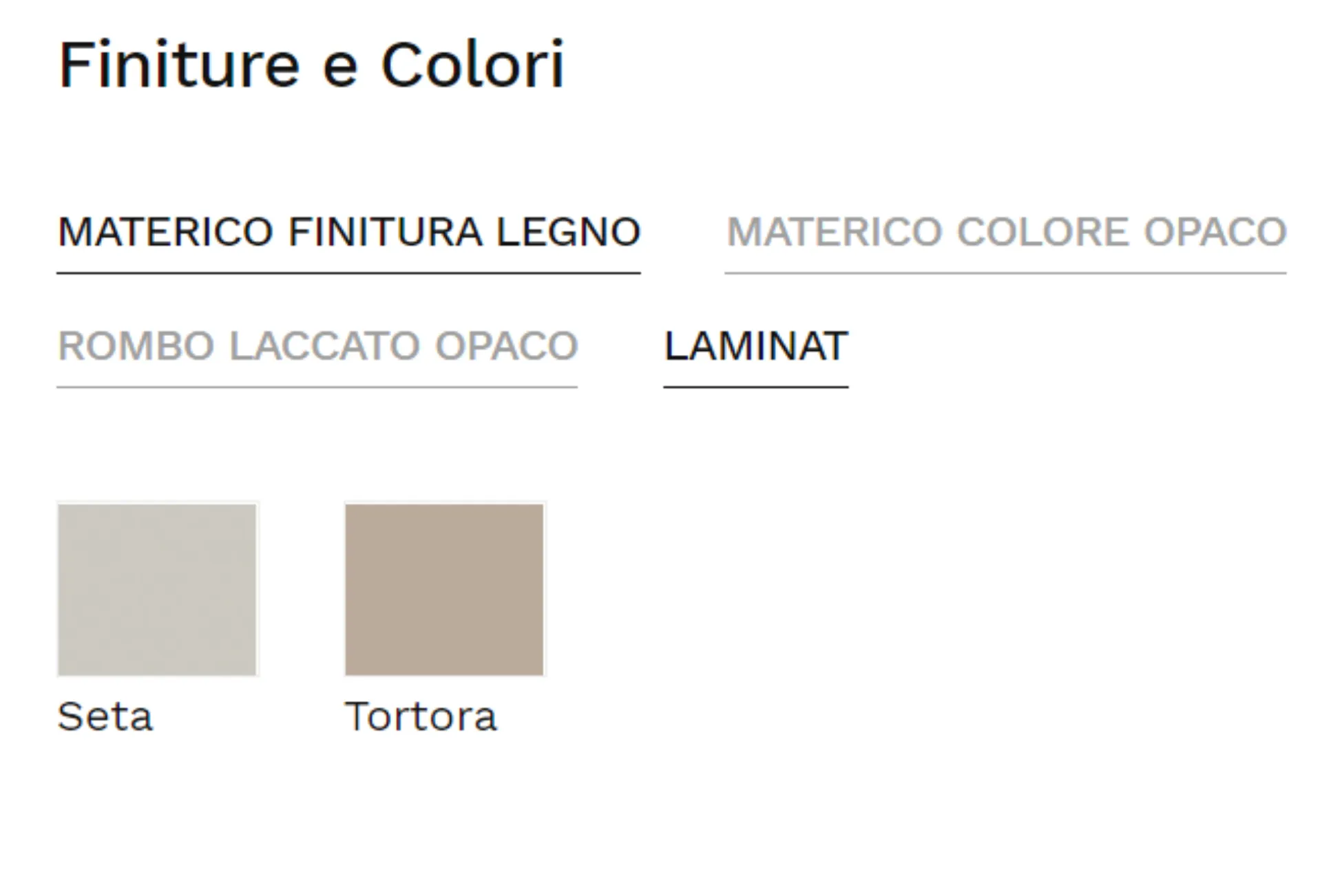This screenshot has width=1322, height=896.
Task: Click the Laminat tab
Action: coord(755,345)
